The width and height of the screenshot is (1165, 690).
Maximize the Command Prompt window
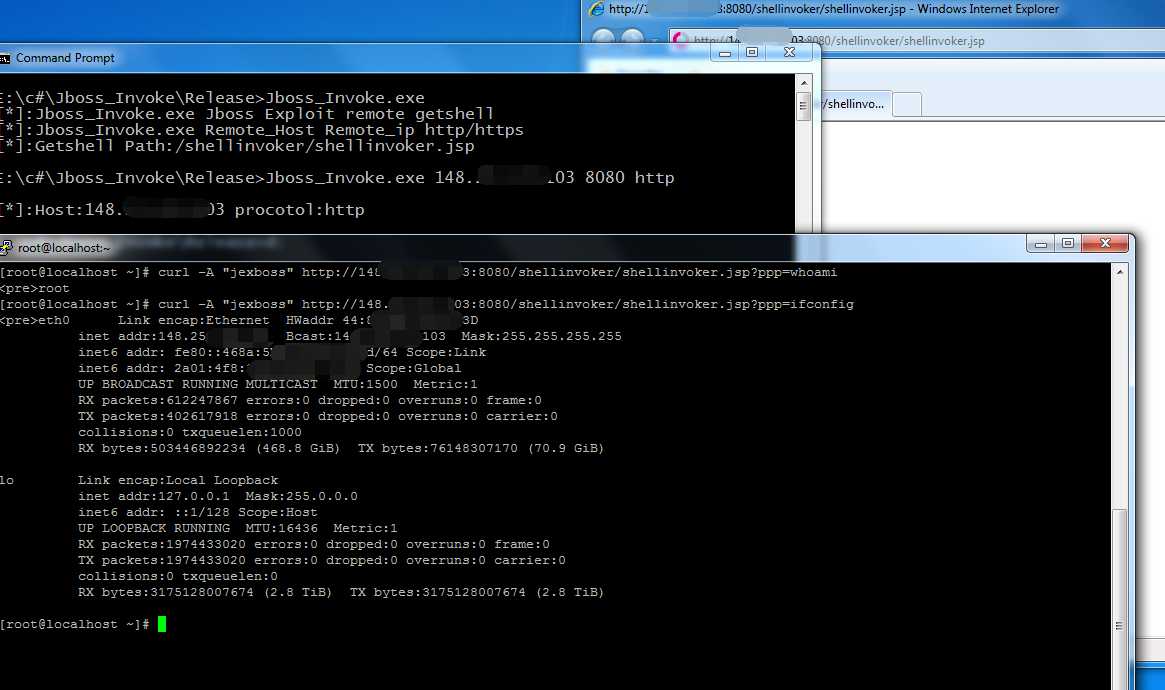(752, 53)
